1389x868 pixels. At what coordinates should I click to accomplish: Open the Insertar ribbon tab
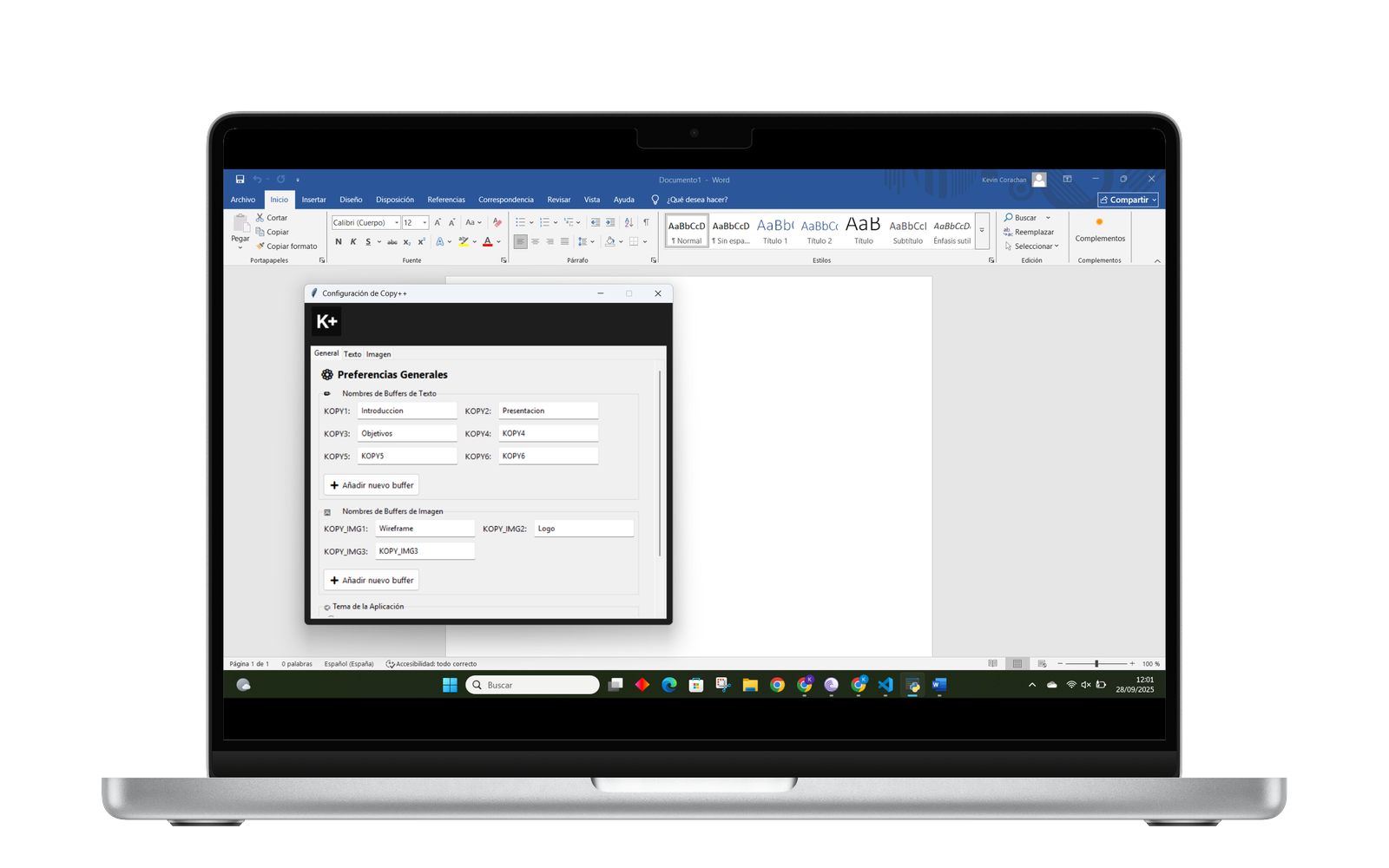click(x=313, y=200)
